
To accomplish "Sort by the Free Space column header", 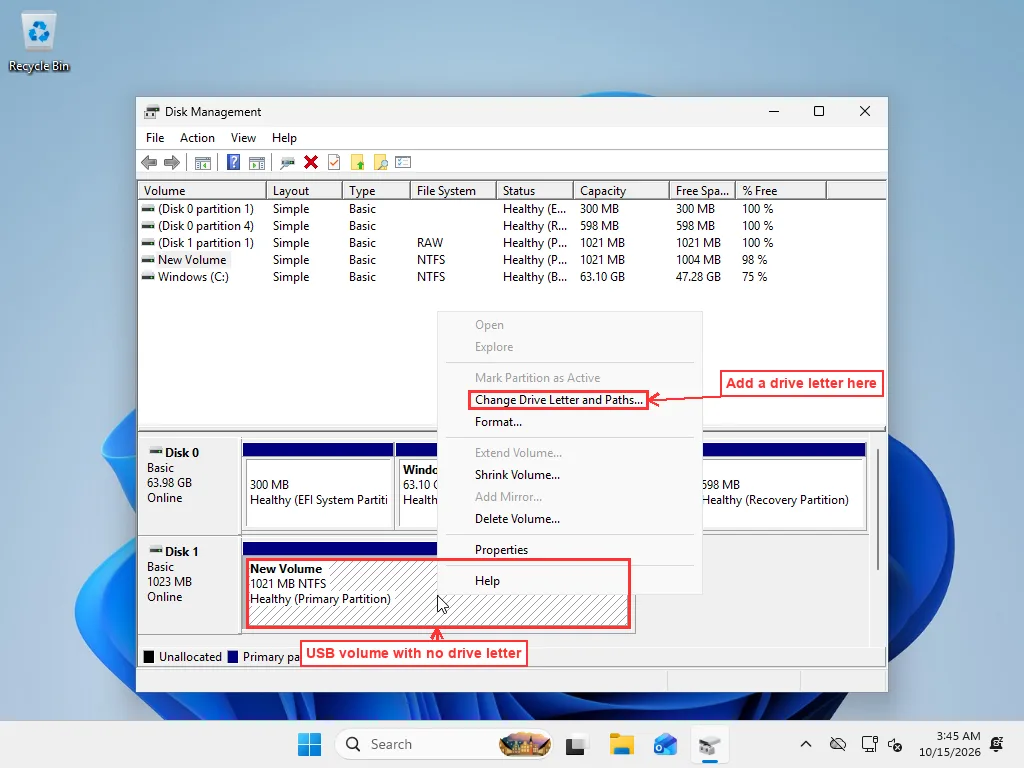I will coord(703,191).
